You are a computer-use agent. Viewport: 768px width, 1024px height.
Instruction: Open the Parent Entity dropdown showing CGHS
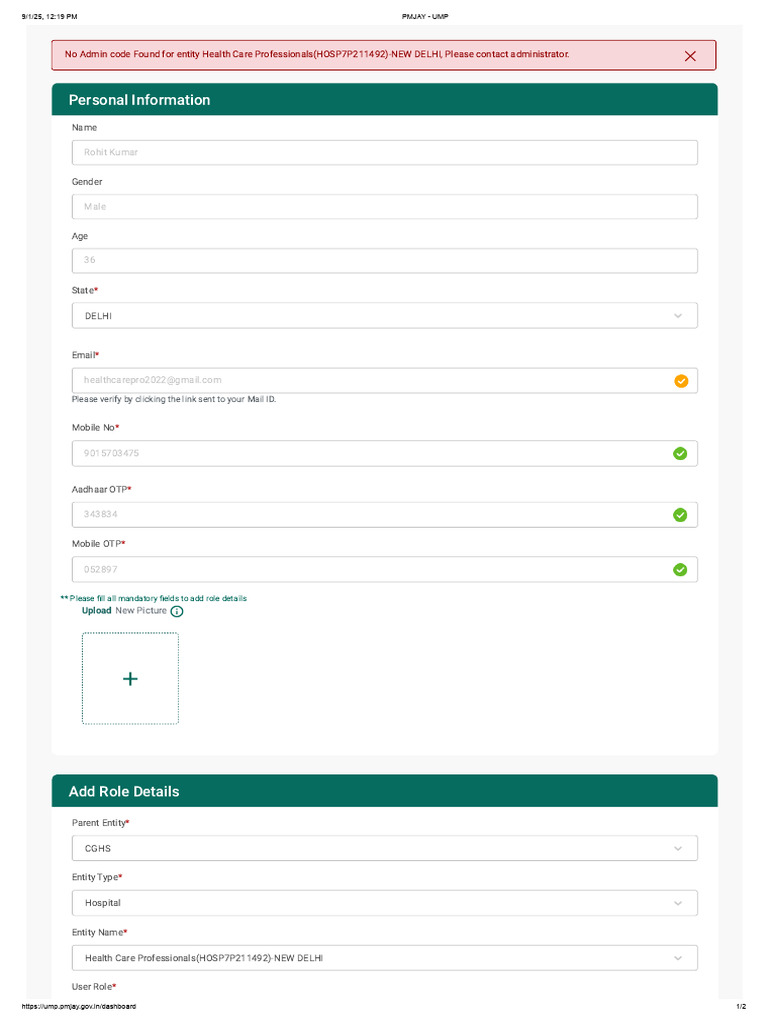385,848
